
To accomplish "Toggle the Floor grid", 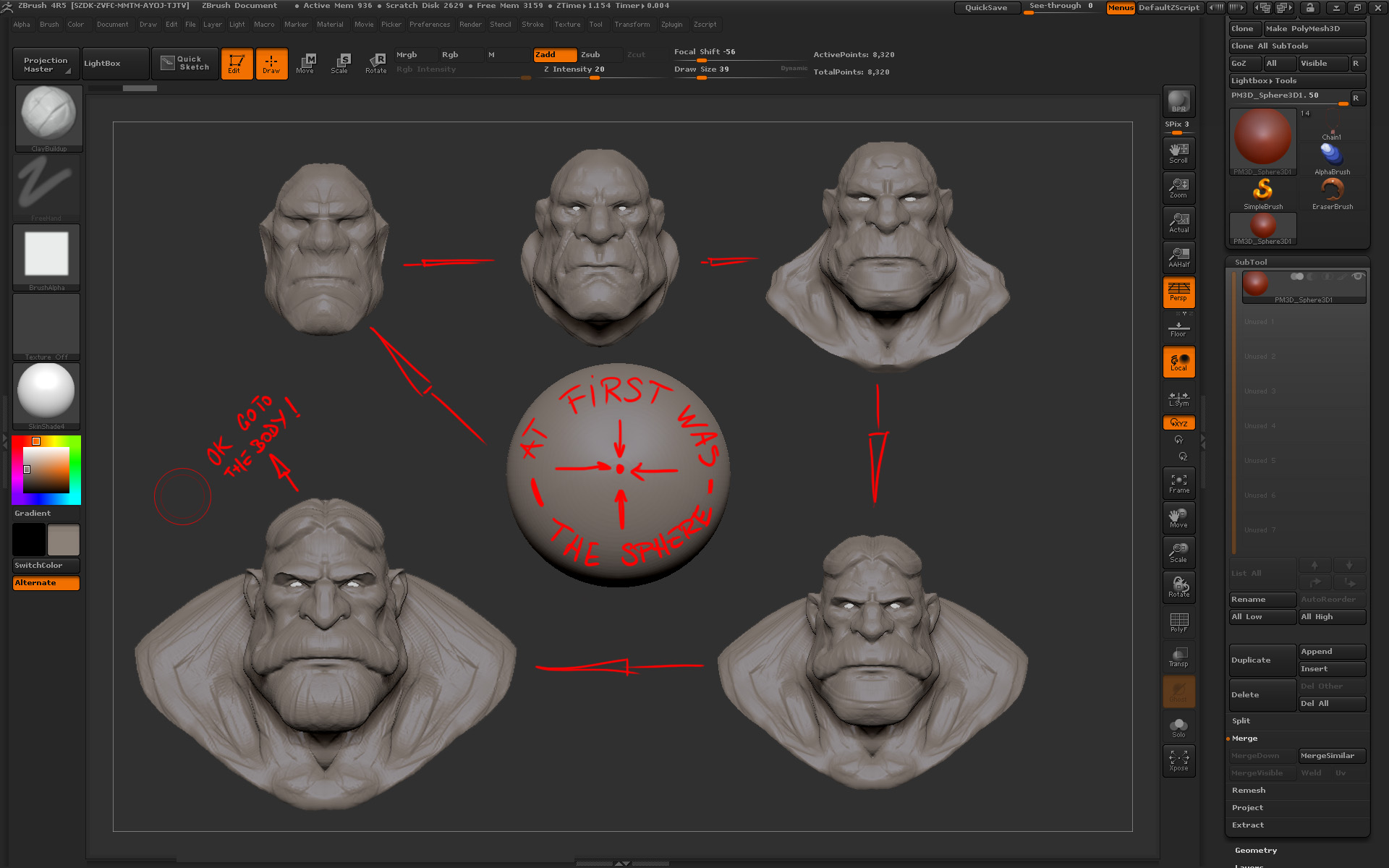I will 1178,328.
